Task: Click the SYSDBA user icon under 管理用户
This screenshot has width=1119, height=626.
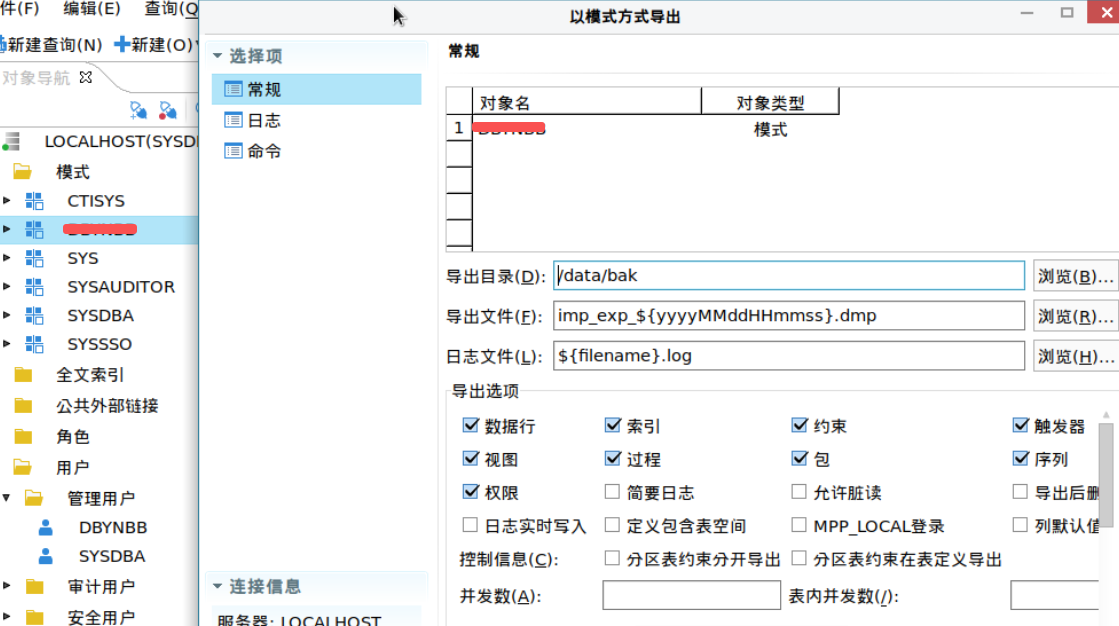Action: click(46, 556)
